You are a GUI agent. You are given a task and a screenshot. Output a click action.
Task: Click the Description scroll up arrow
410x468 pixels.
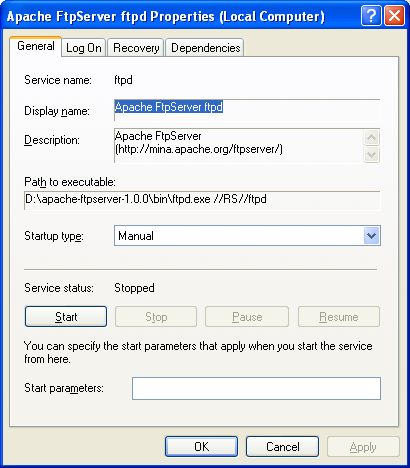(x=371, y=137)
